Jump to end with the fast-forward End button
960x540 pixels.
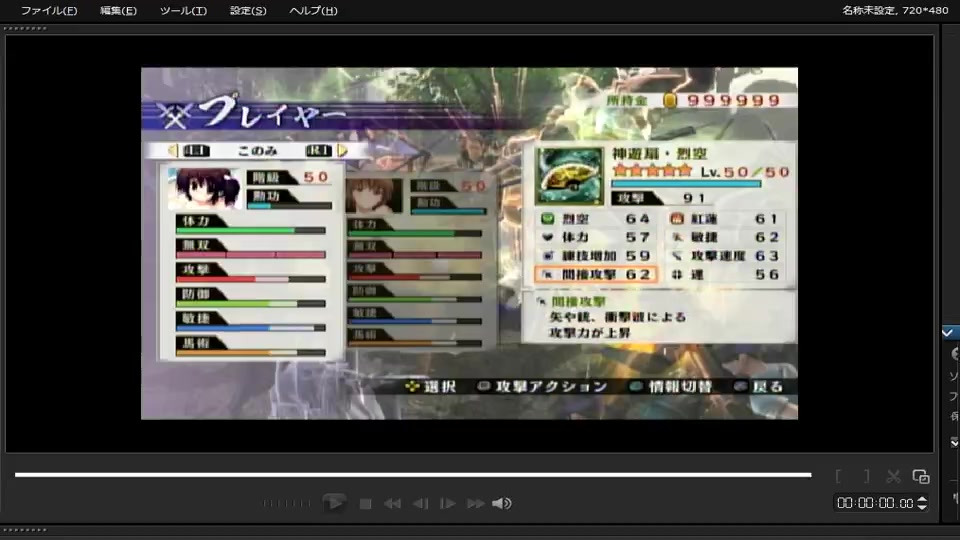tap(476, 504)
